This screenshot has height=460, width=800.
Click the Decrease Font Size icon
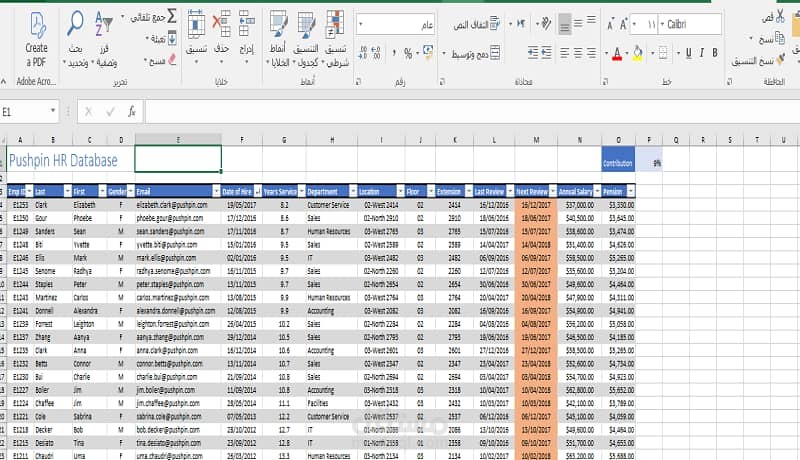(x=610, y=24)
